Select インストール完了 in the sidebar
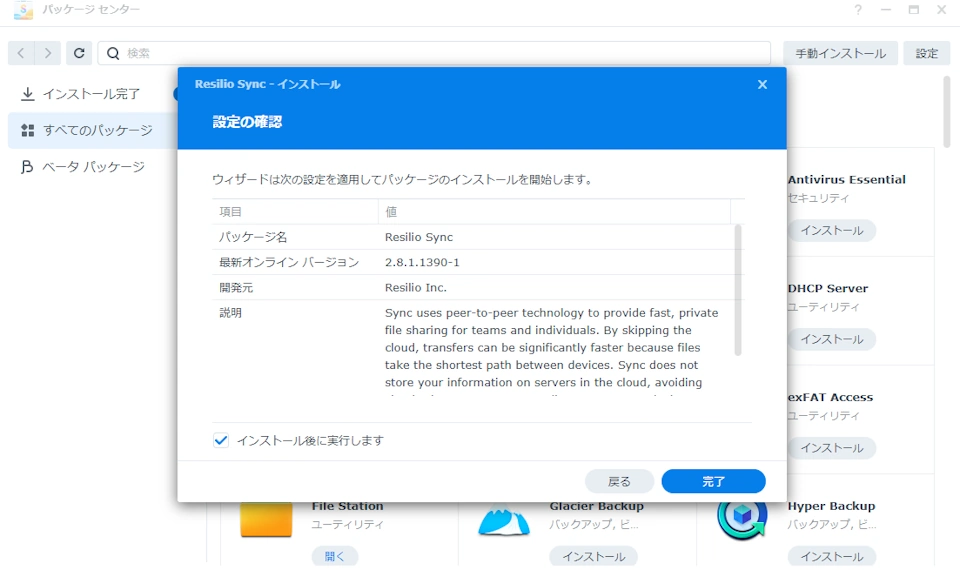This screenshot has width=960, height=570. click(91, 94)
